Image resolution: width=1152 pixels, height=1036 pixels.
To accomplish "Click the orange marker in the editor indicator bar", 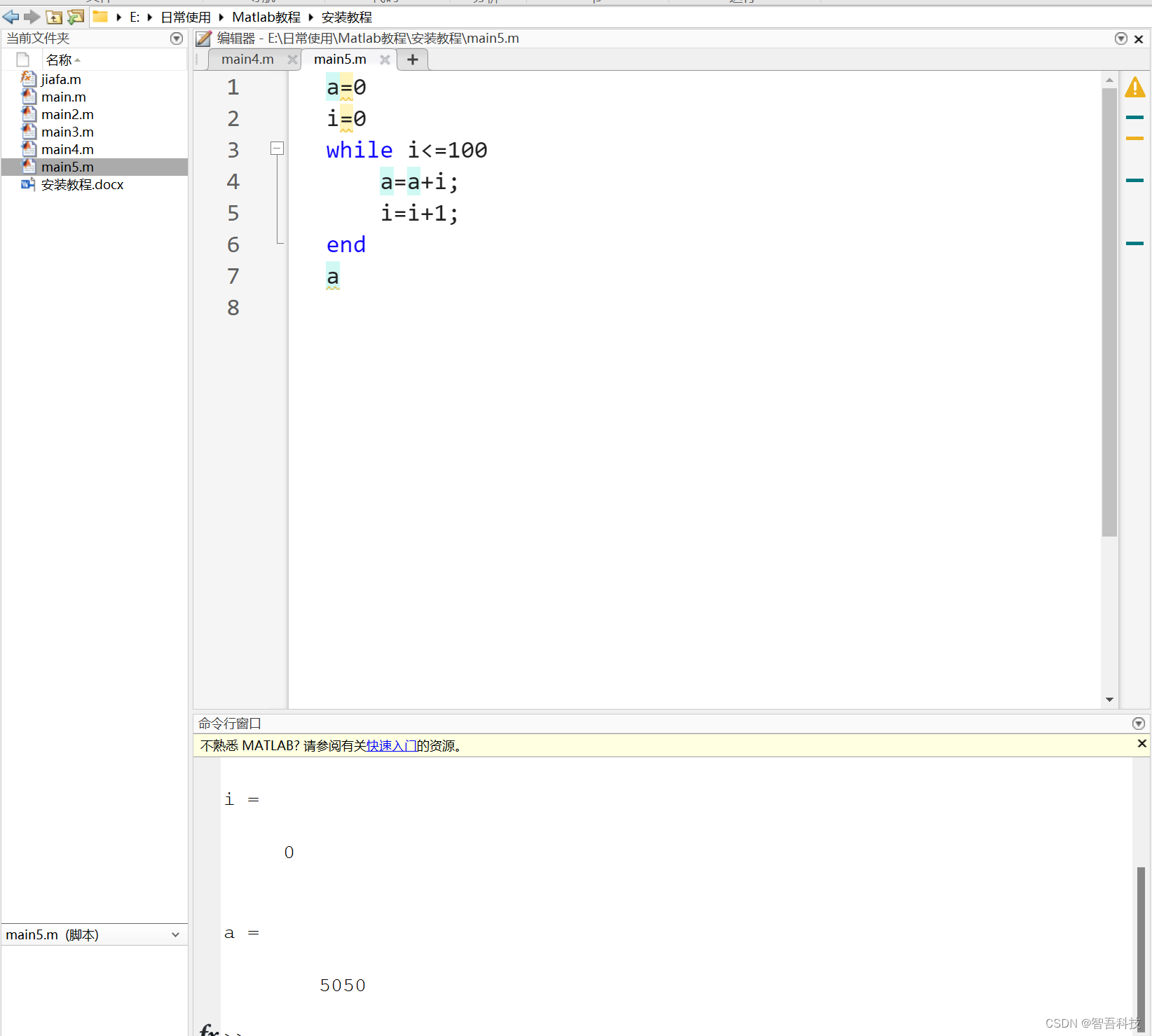I will [1134, 139].
